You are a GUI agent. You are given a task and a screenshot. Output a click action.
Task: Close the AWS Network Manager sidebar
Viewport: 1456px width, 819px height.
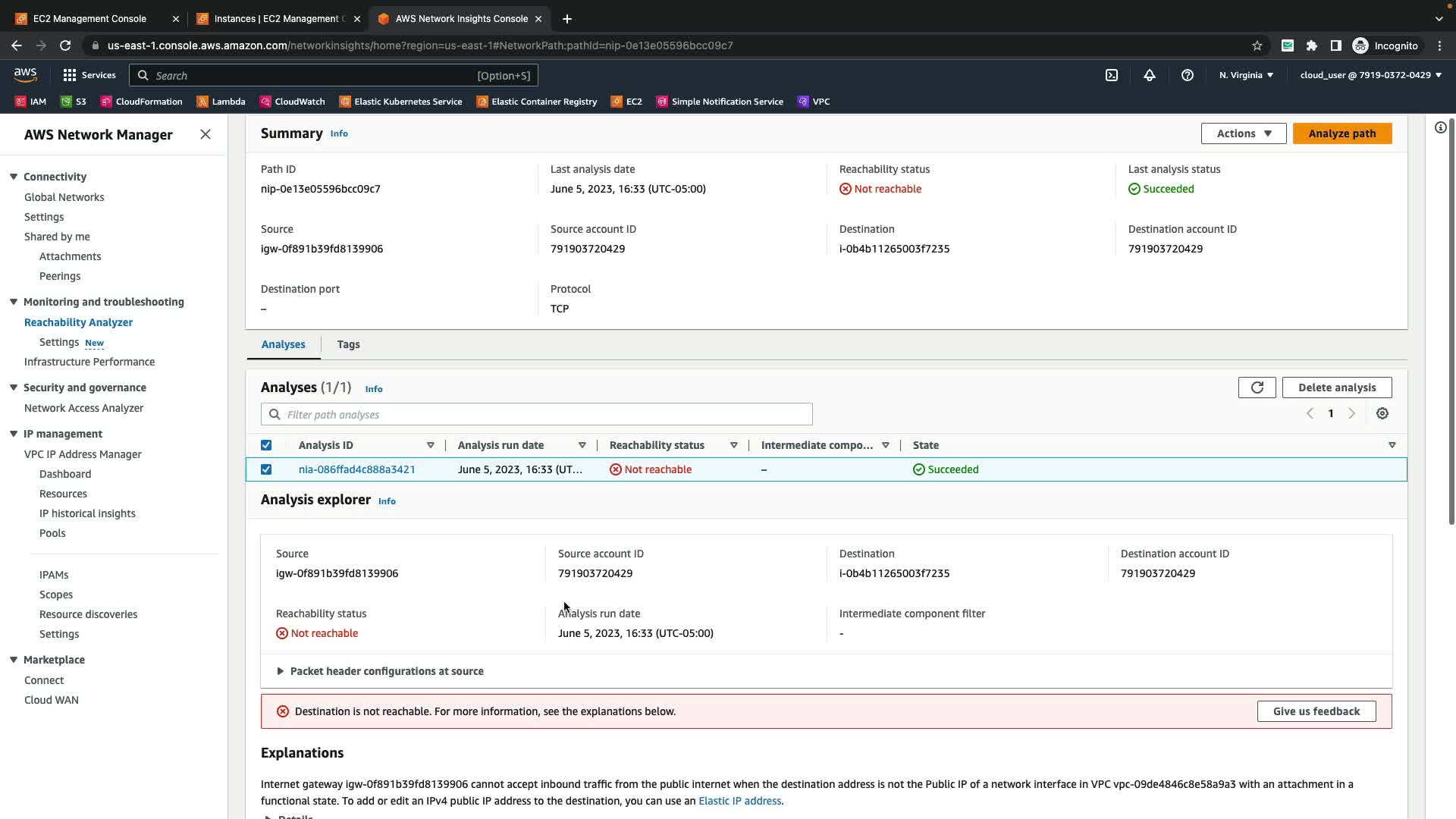[206, 134]
